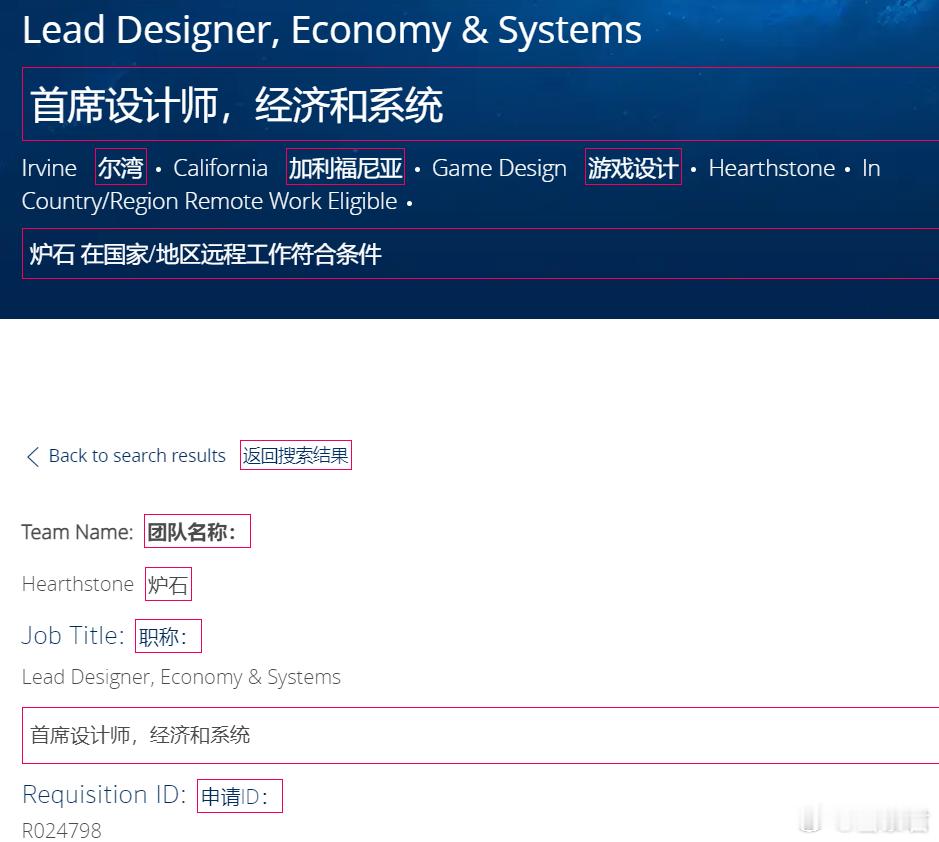Click the R024798 requisition number
The width and height of the screenshot is (939, 842).
(62, 831)
